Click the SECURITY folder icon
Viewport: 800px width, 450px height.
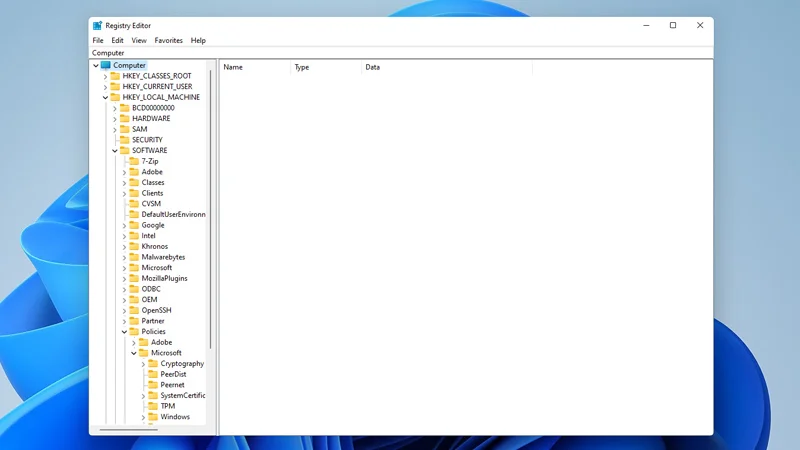pos(124,140)
